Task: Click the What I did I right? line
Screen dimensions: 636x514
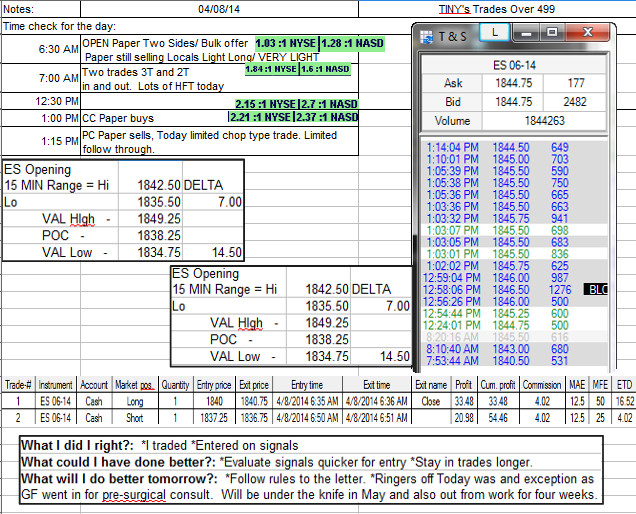Action: click(x=159, y=445)
